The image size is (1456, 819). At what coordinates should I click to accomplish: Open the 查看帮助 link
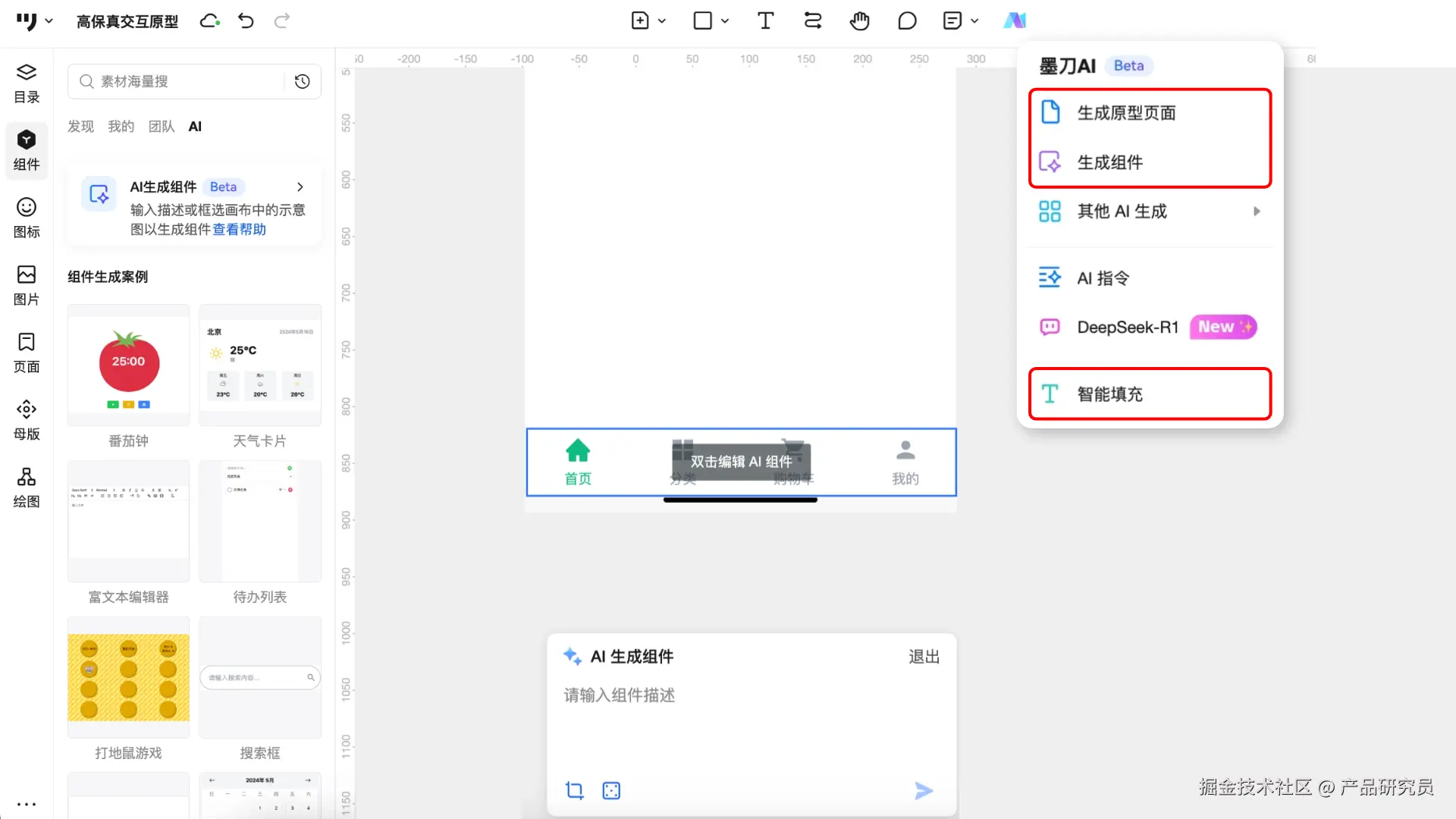click(x=239, y=229)
